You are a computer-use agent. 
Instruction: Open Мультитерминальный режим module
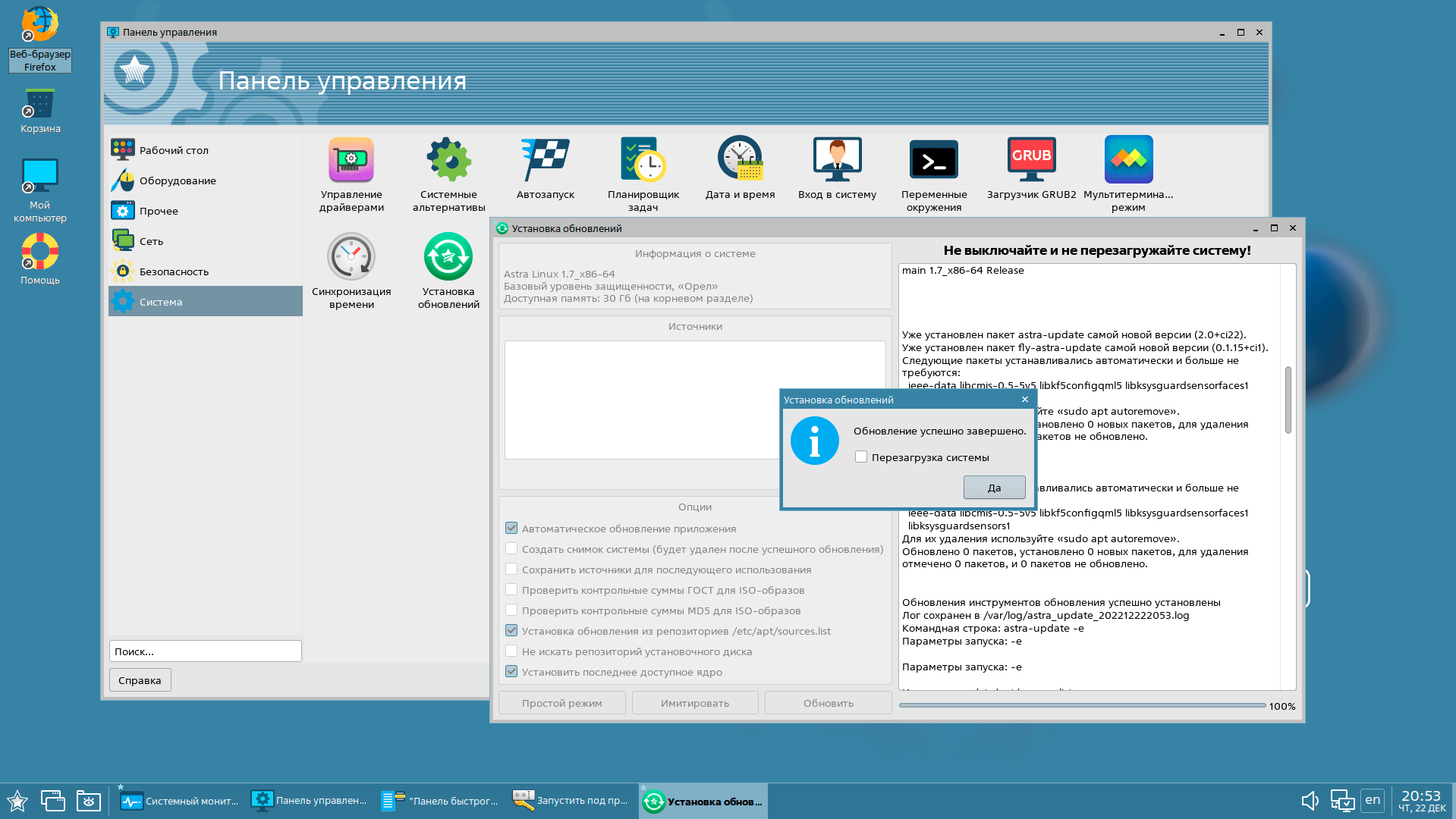(x=1128, y=175)
